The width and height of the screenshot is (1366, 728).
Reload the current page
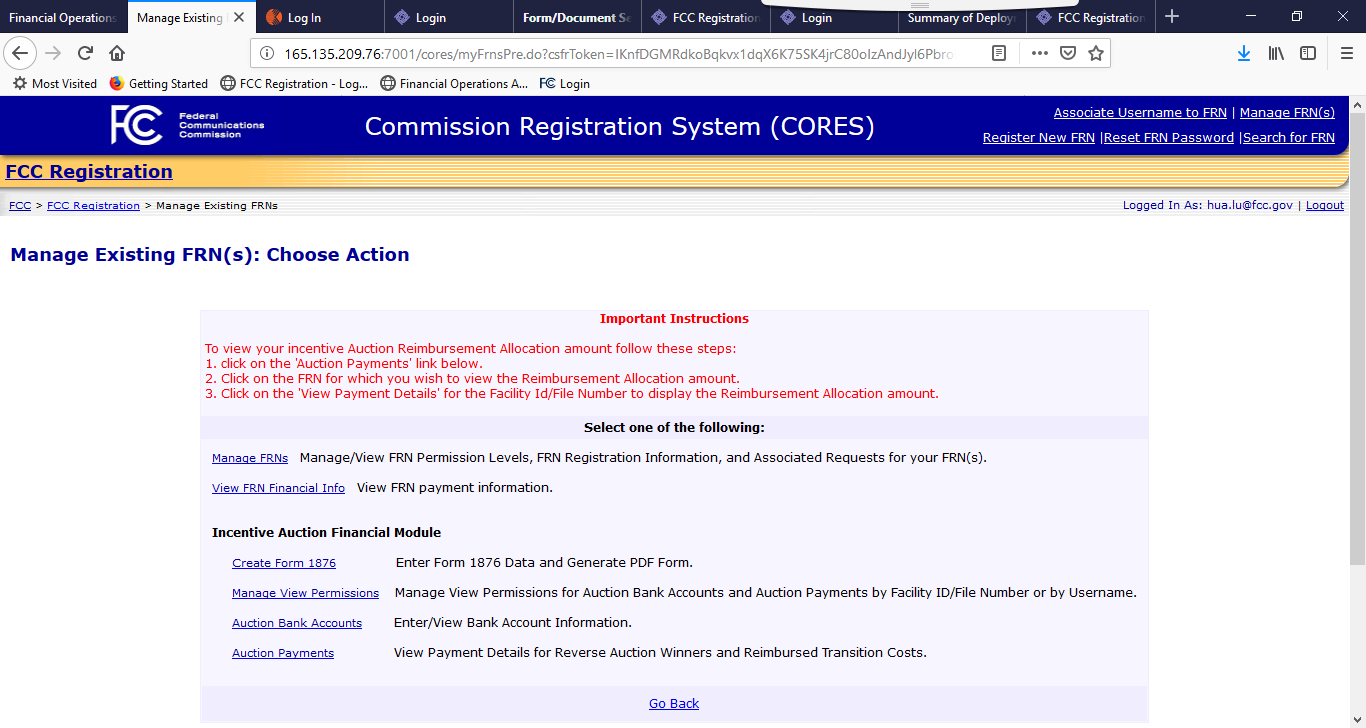(86, 53)
